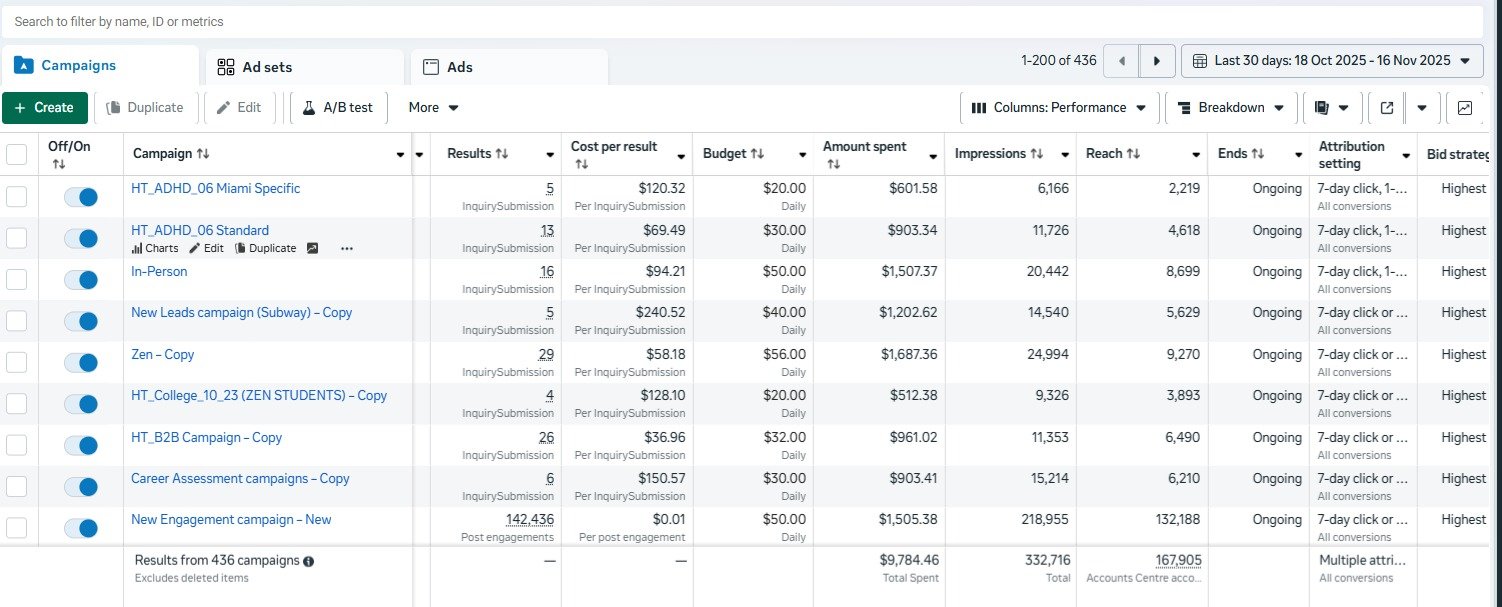Switch to the Ads tab
This screenshot has height=607, width=1502.
[508, 67]
